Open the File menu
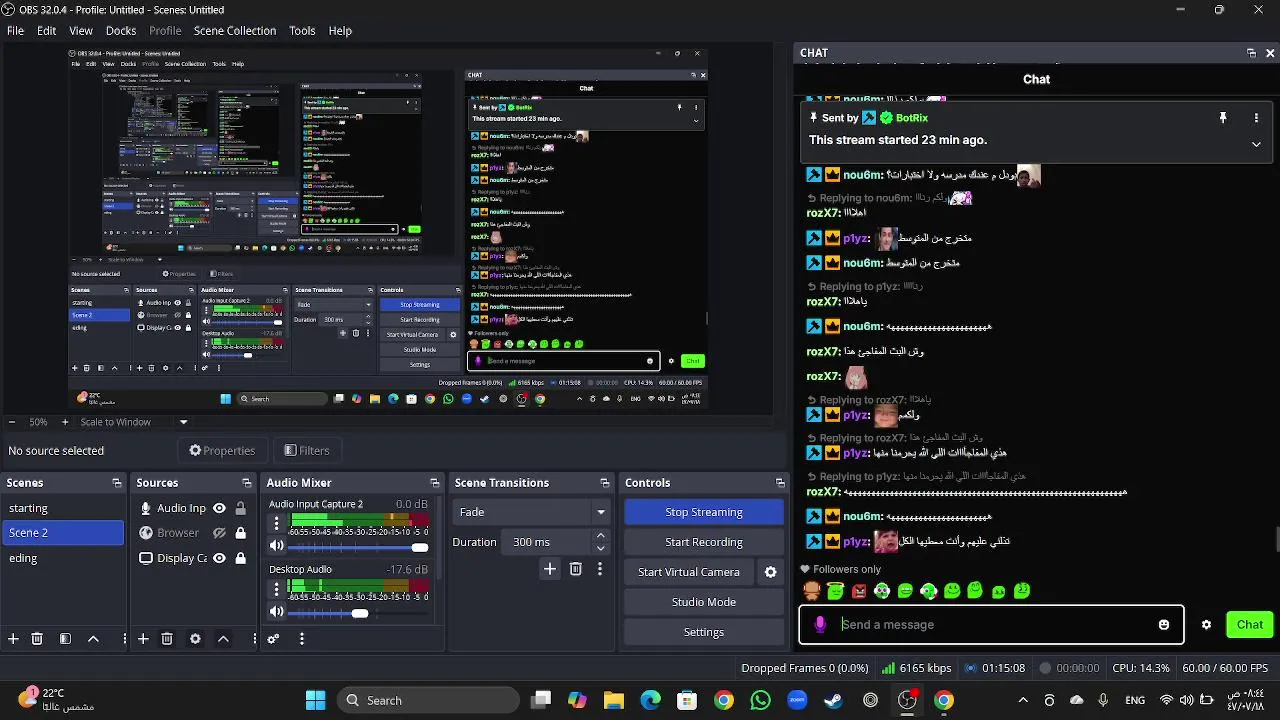 click(x=15, y=31)
